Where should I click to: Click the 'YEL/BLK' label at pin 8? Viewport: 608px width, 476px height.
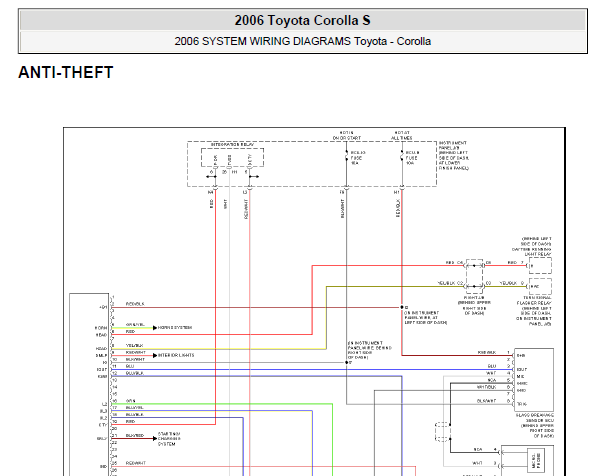coord(135,345)
